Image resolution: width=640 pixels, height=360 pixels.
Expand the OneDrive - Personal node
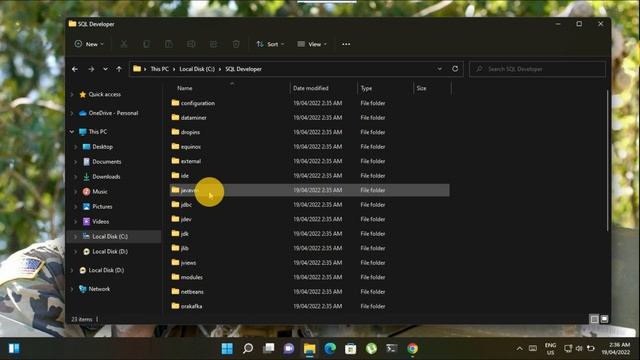pyautogui.click(x=72, y=113)
